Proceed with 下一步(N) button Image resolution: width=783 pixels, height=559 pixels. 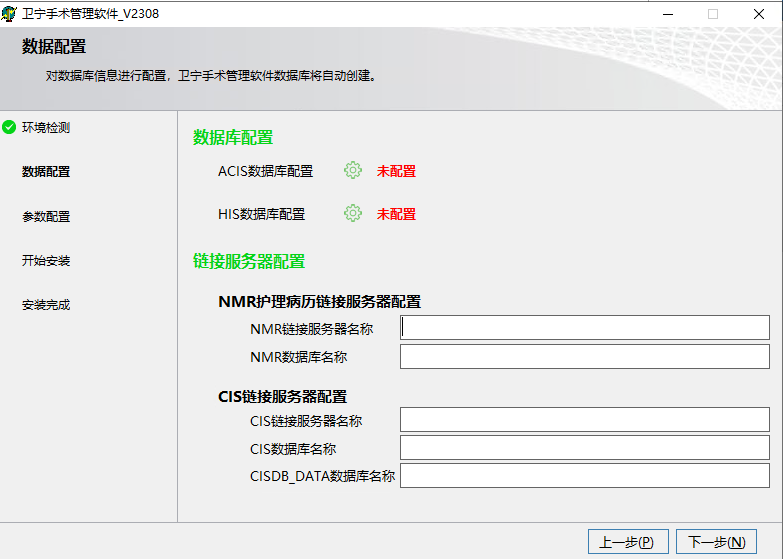point(717,542)
